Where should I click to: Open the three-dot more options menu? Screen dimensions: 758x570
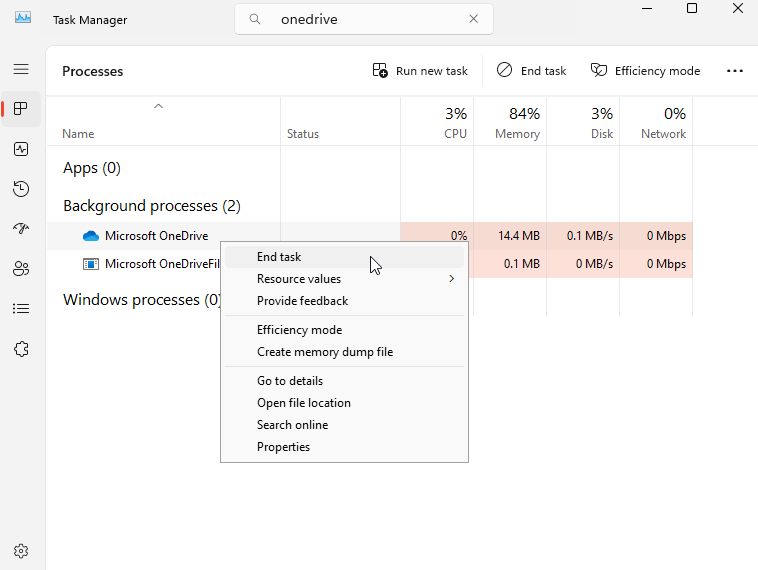[735, 71]
